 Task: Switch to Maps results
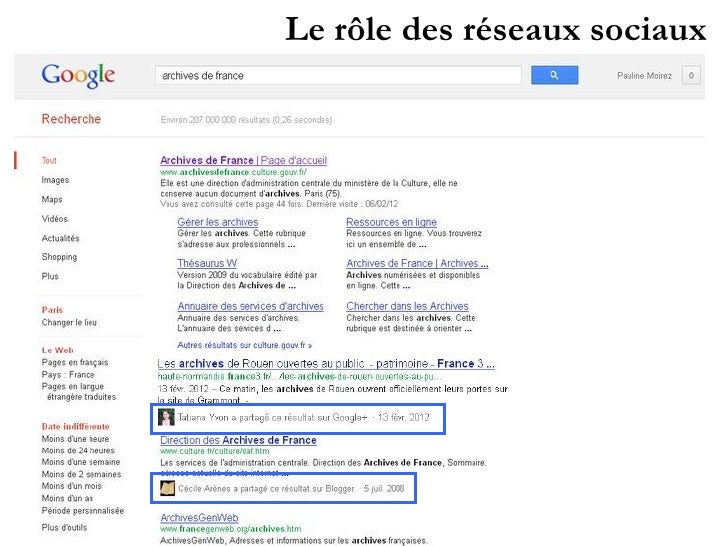52,199
